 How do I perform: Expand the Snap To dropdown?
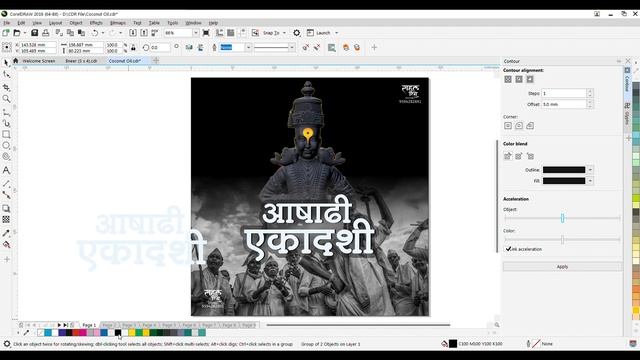pyautogui.click(x=284, y=33)
